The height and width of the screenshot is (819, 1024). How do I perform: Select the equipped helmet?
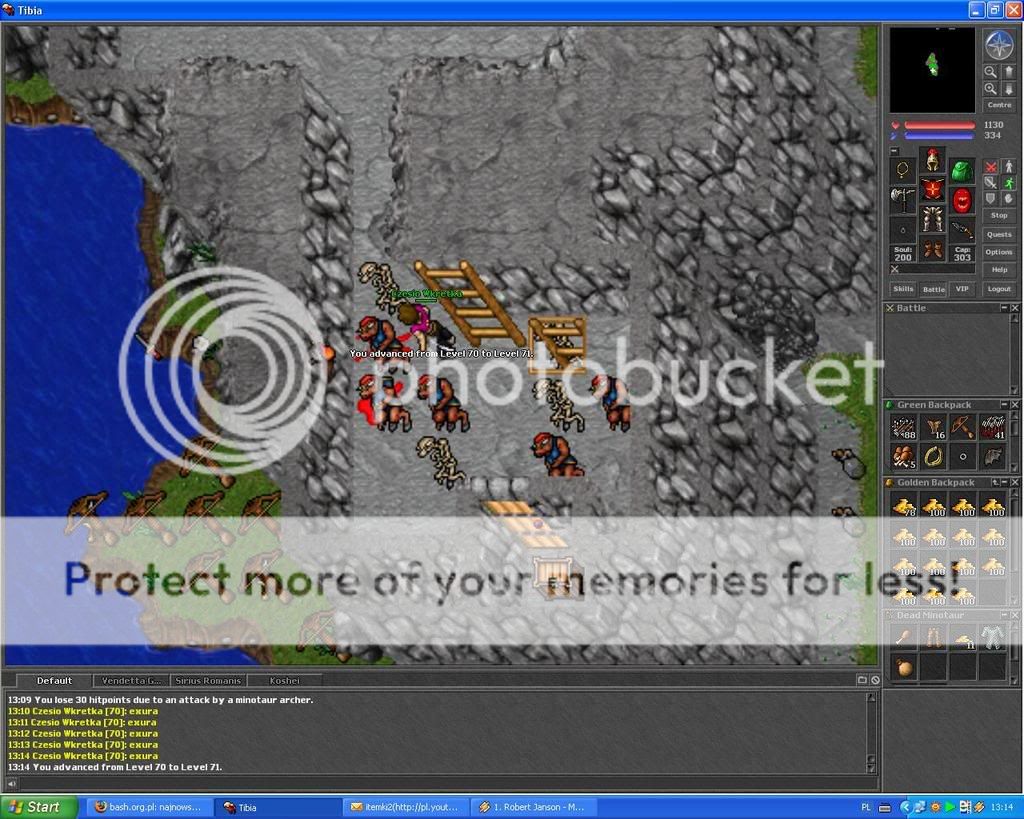click(x=933, y=159)
